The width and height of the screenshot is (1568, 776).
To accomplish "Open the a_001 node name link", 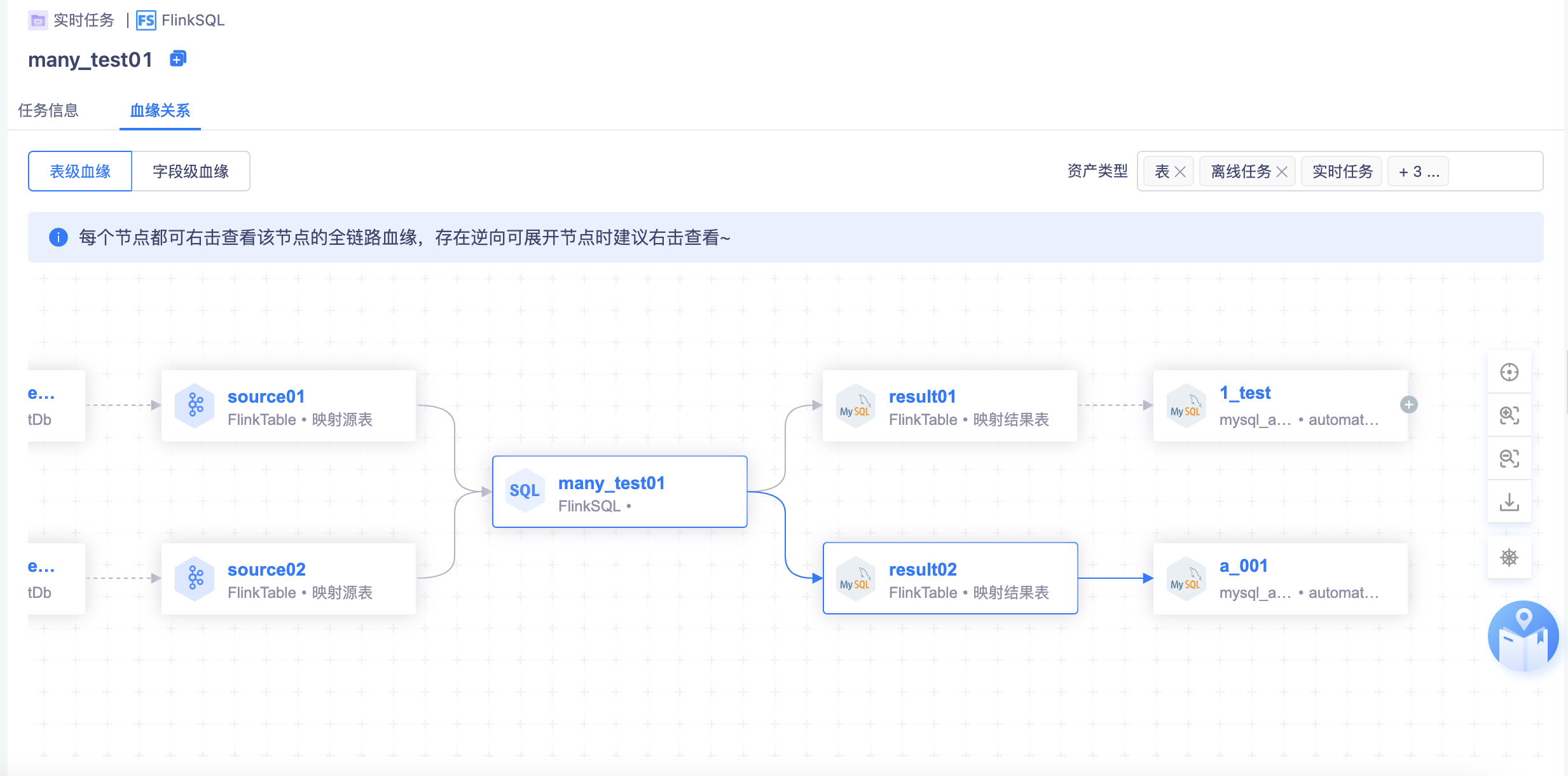I will 1244,565.
